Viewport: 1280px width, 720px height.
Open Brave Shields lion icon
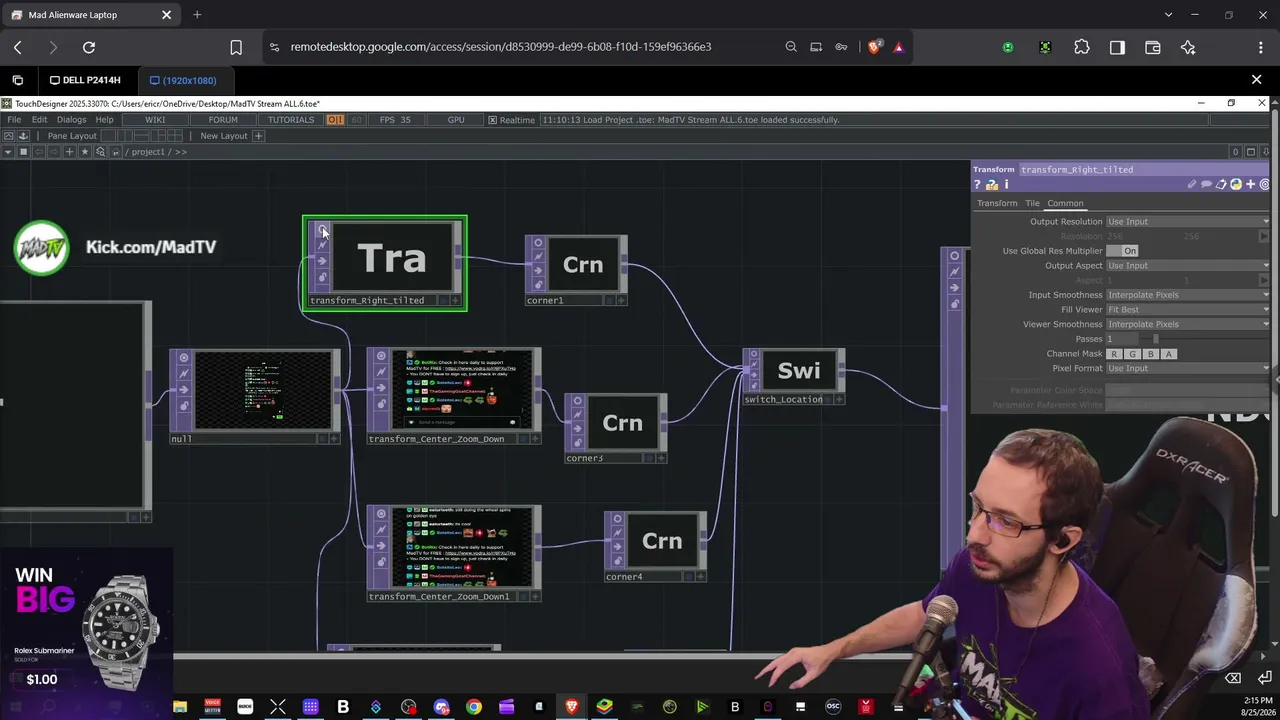pyautogui.click(x=875, y=47)
